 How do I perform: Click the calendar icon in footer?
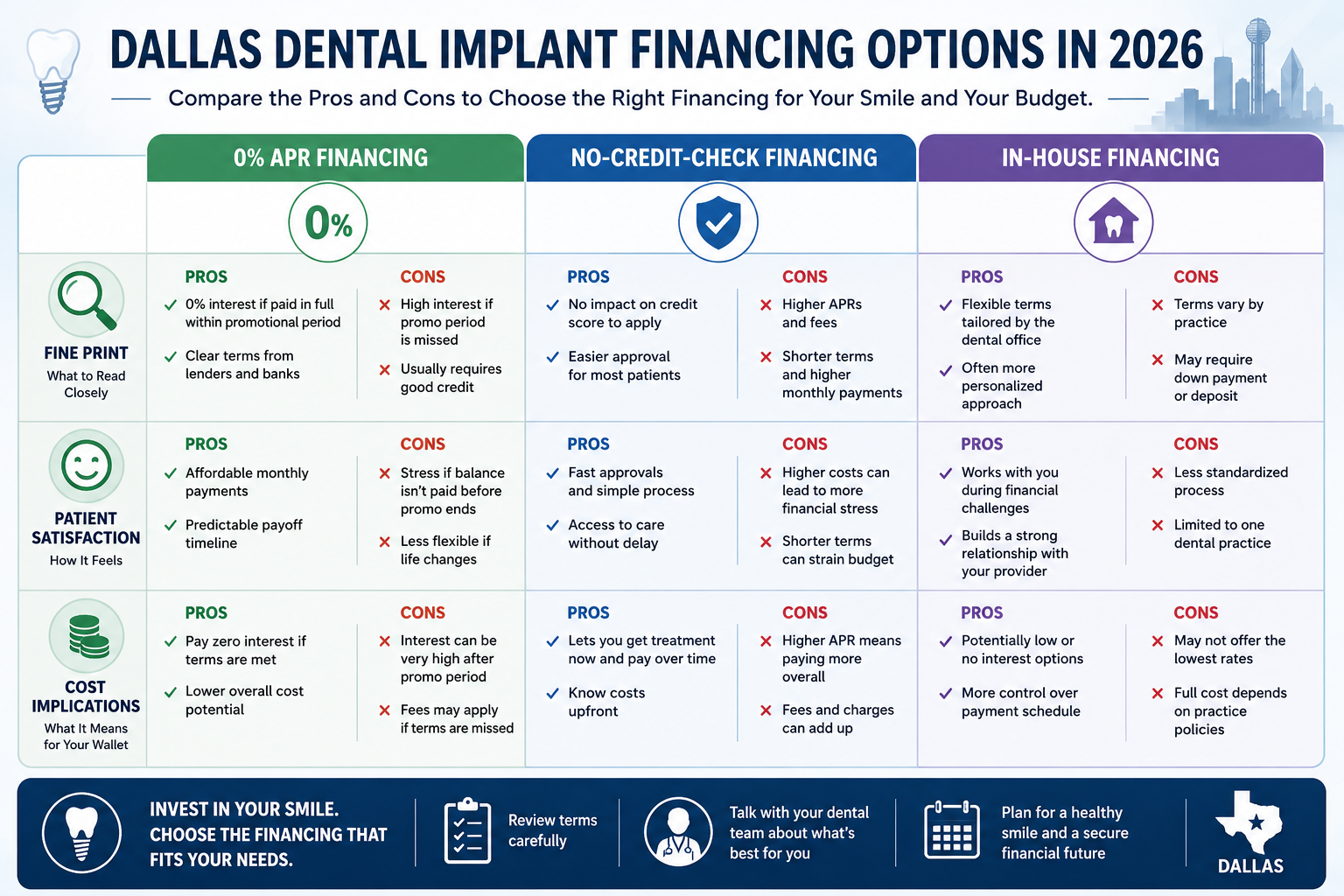point(952,829)
